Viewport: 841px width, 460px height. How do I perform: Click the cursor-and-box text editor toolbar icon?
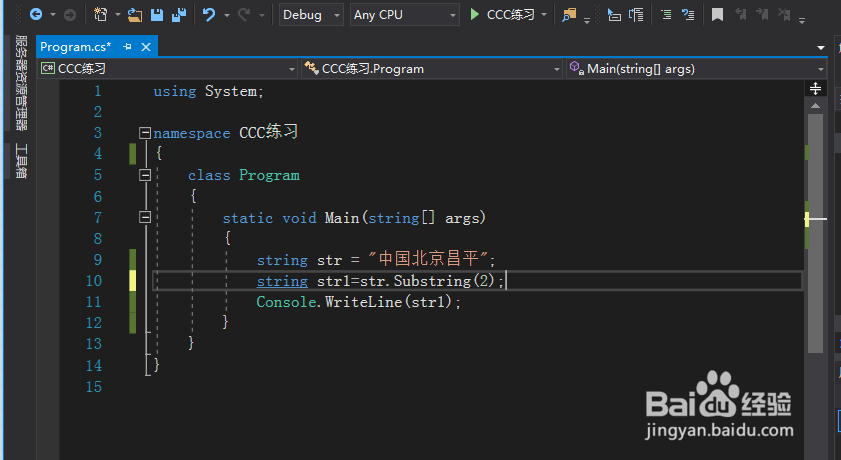(614, 15)
